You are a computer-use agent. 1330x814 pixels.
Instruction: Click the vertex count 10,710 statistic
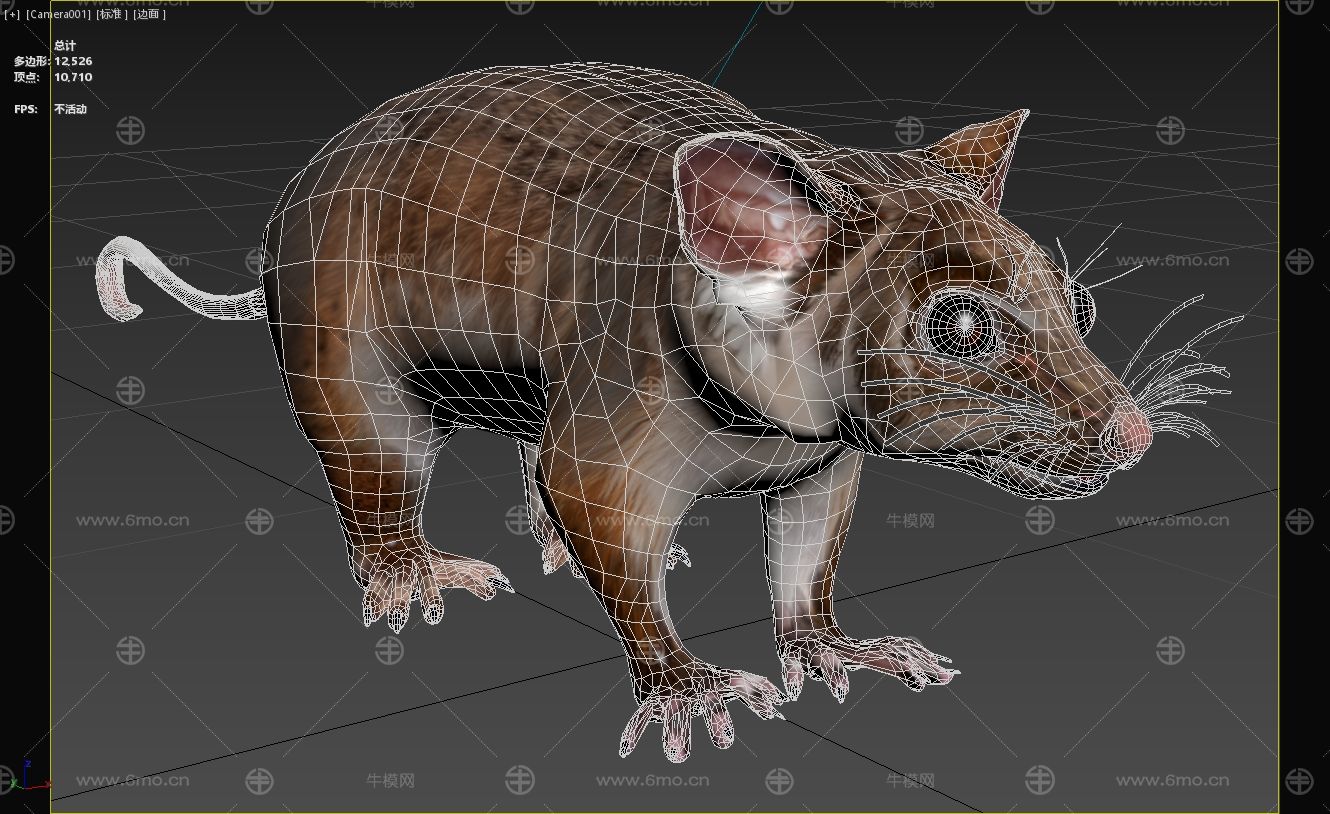[x=73, y=77]
